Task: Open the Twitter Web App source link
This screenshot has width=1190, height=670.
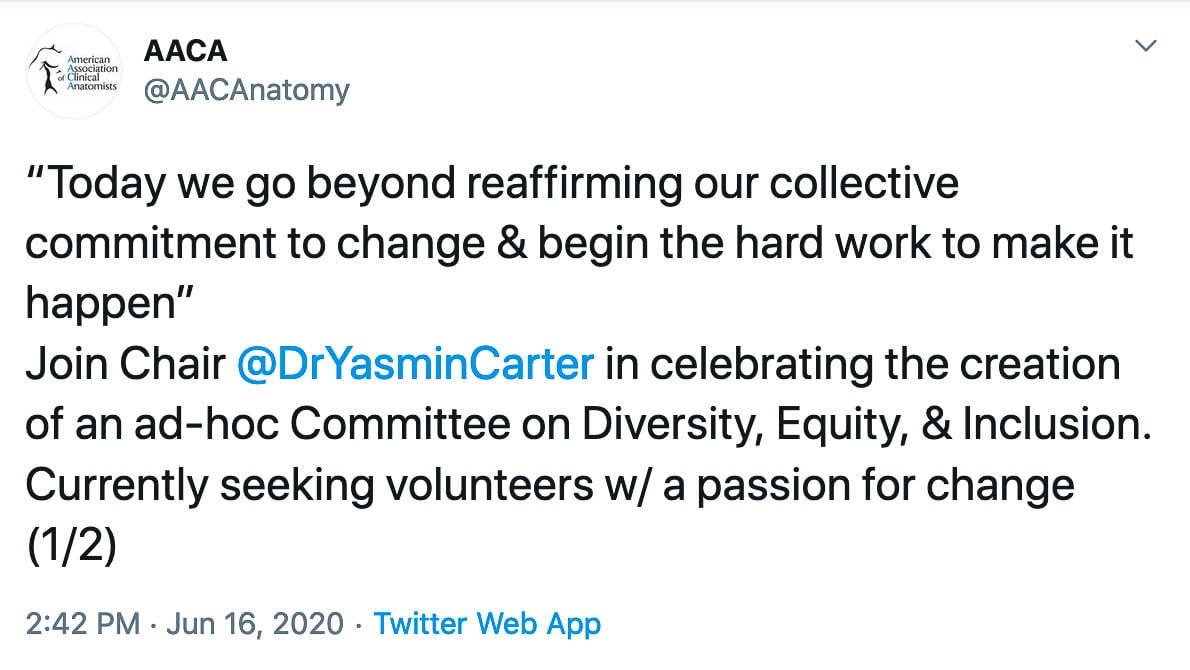Action: [x=487, y=625]
